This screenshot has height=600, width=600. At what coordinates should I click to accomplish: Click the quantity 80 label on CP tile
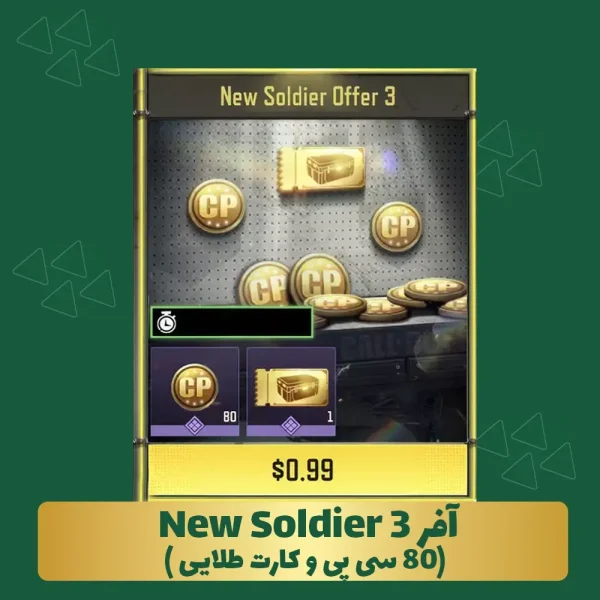click(x=230, y=416)
